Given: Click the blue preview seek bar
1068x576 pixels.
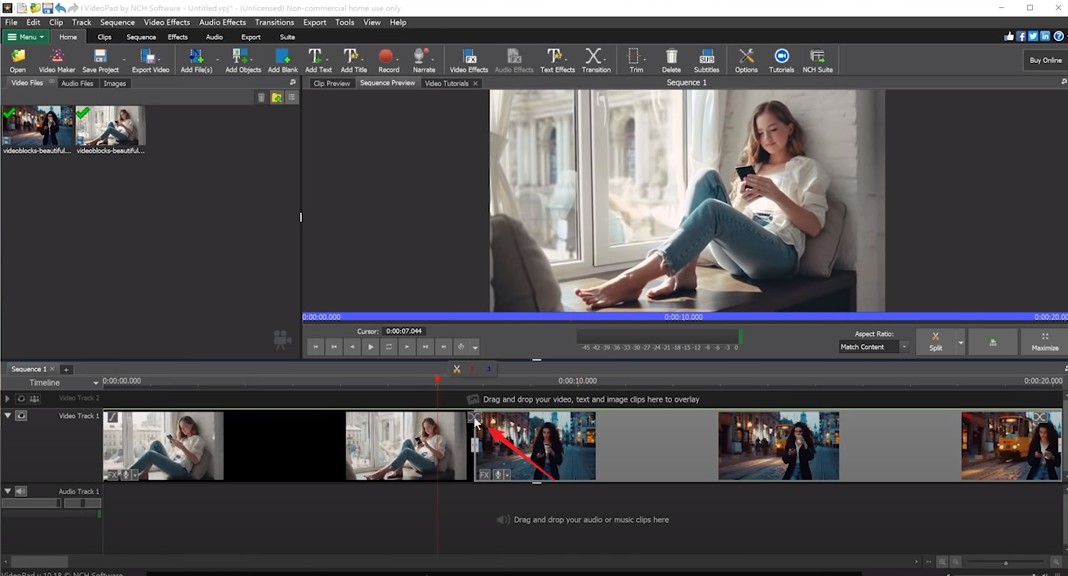Looking at the screenshot, I should (x=685, y=317).
